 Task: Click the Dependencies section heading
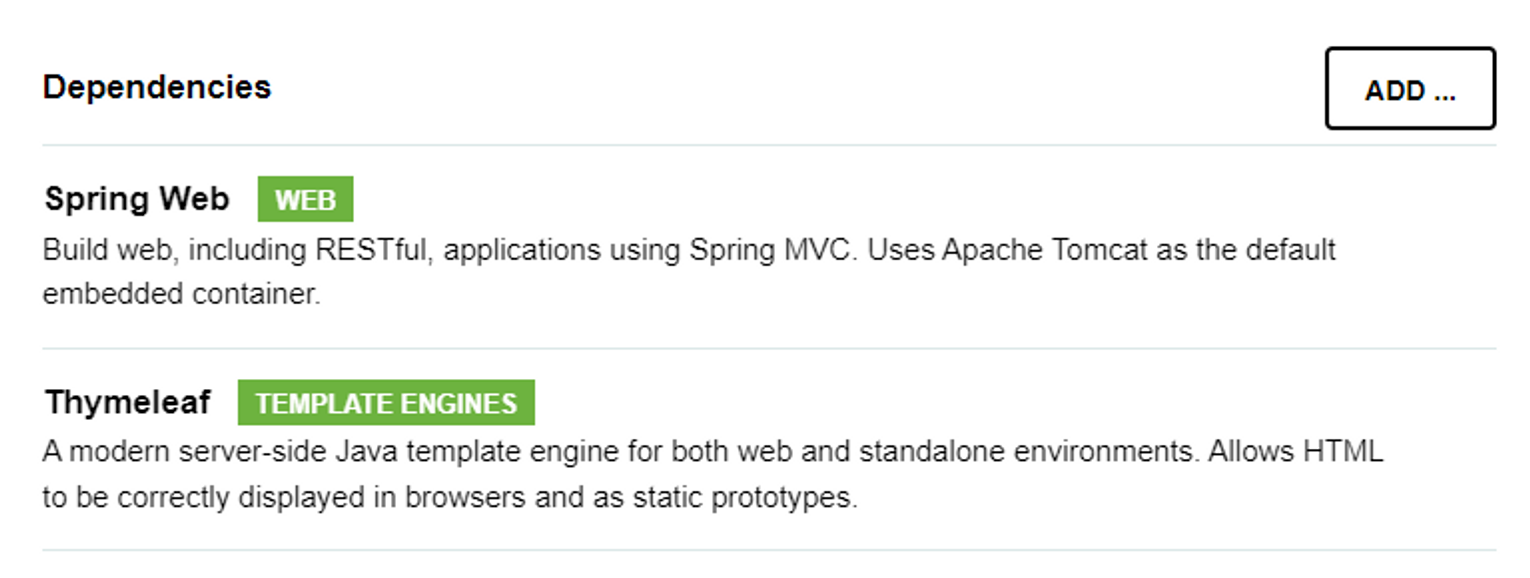158,86
